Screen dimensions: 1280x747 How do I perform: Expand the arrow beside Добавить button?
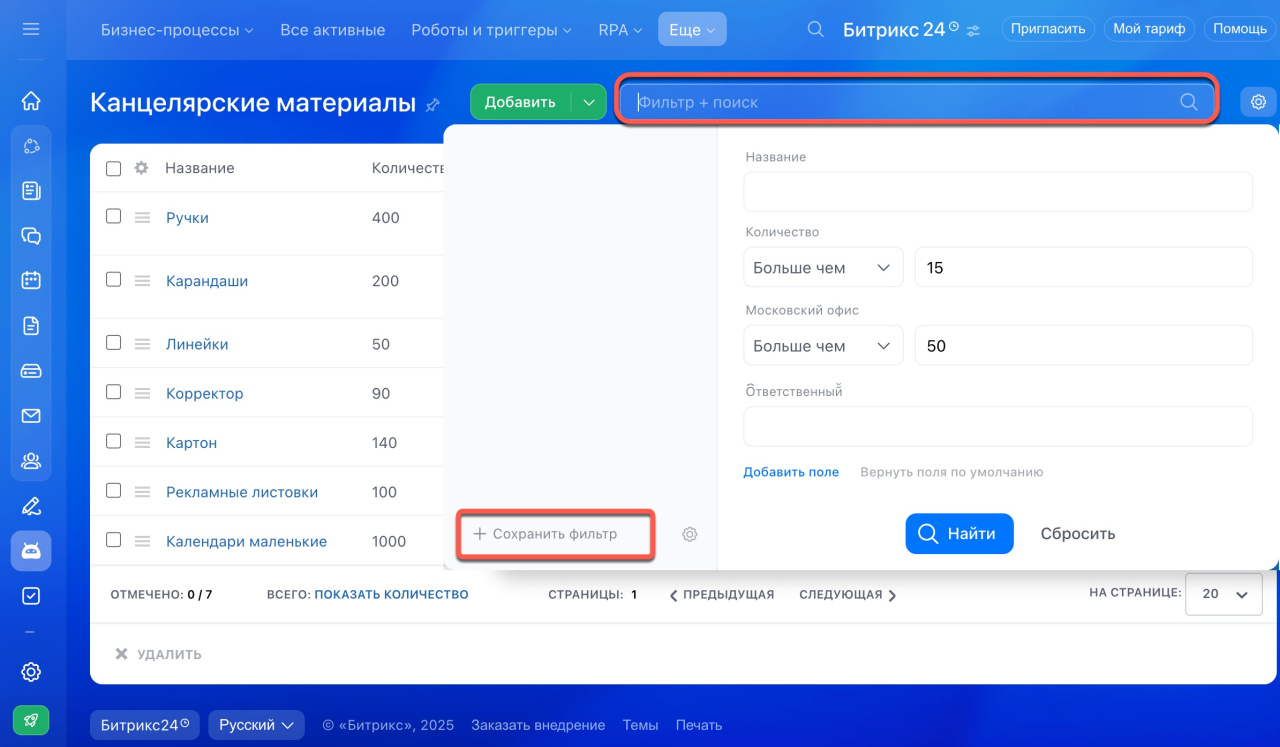pyautogui.click(x=589, y=102)
